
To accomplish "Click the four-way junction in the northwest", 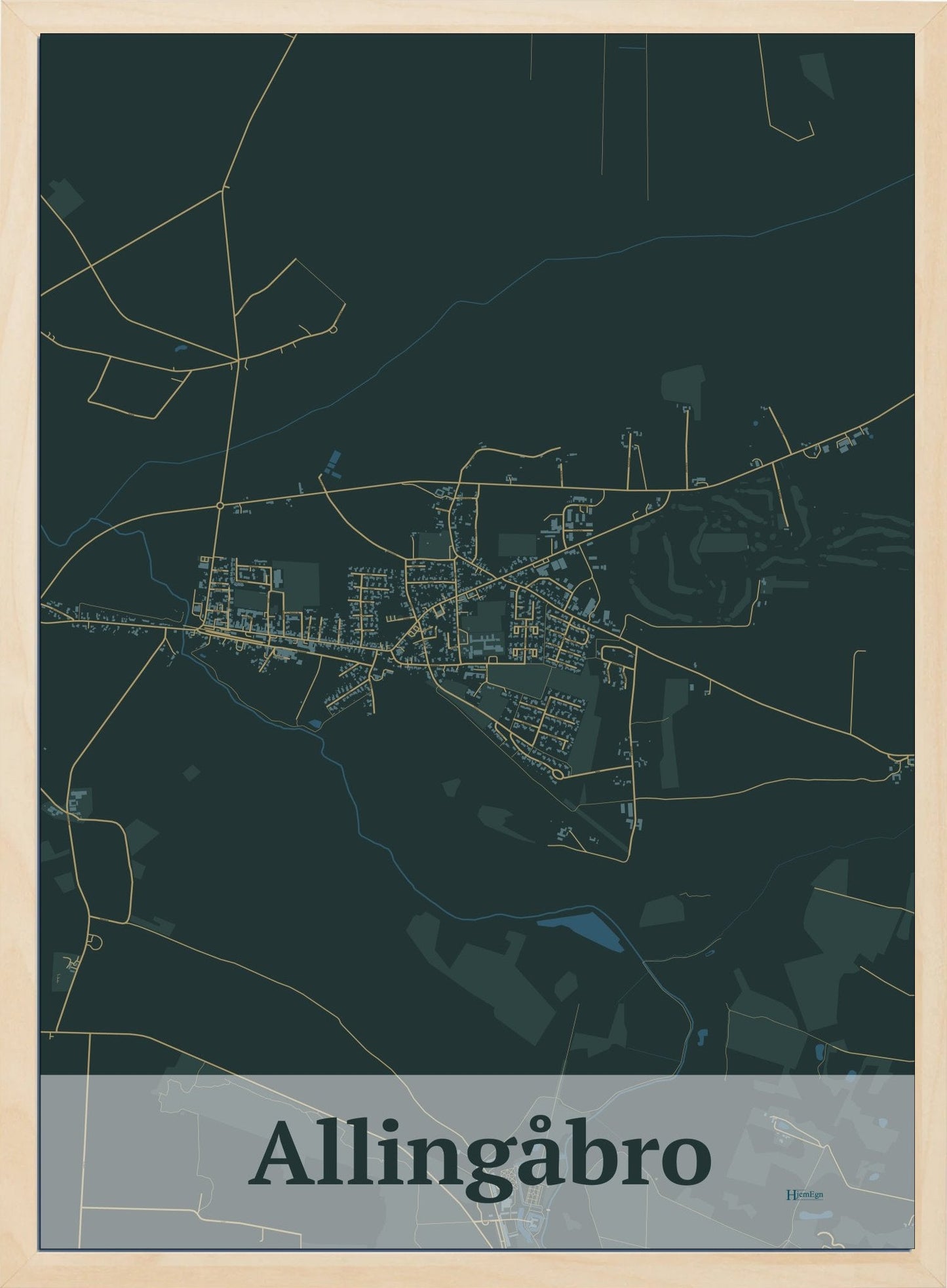I will (x=237, y=360).
